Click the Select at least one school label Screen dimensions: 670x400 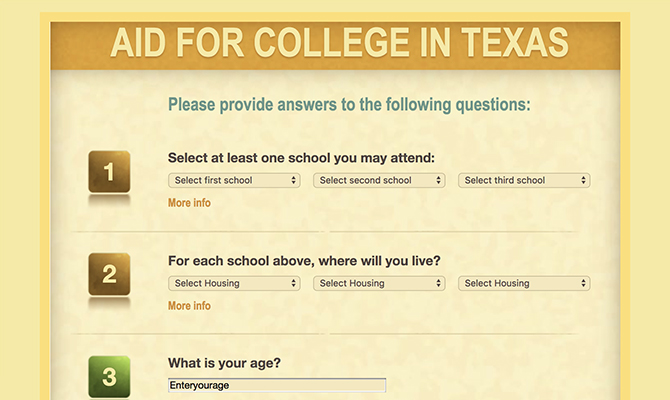pos(301,158)
